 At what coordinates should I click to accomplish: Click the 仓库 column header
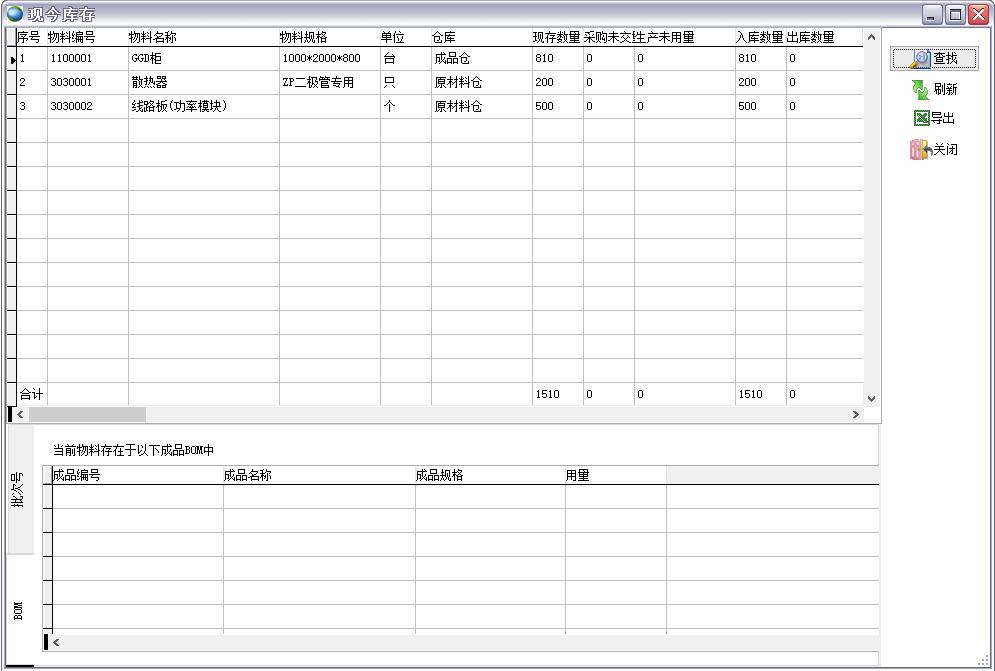click(444, 37)
